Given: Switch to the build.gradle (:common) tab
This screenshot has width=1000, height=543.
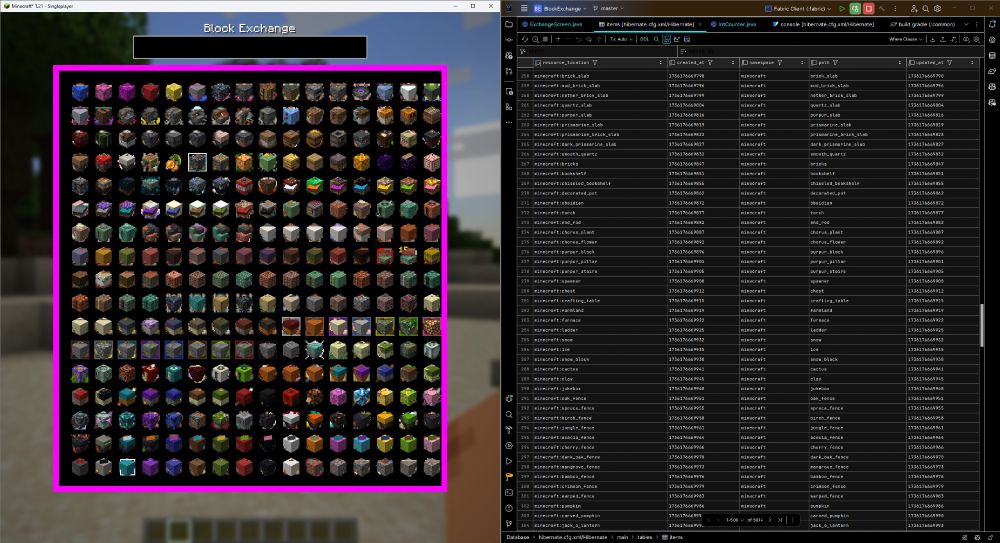Looking at the screenshot, I should [923, 24].
